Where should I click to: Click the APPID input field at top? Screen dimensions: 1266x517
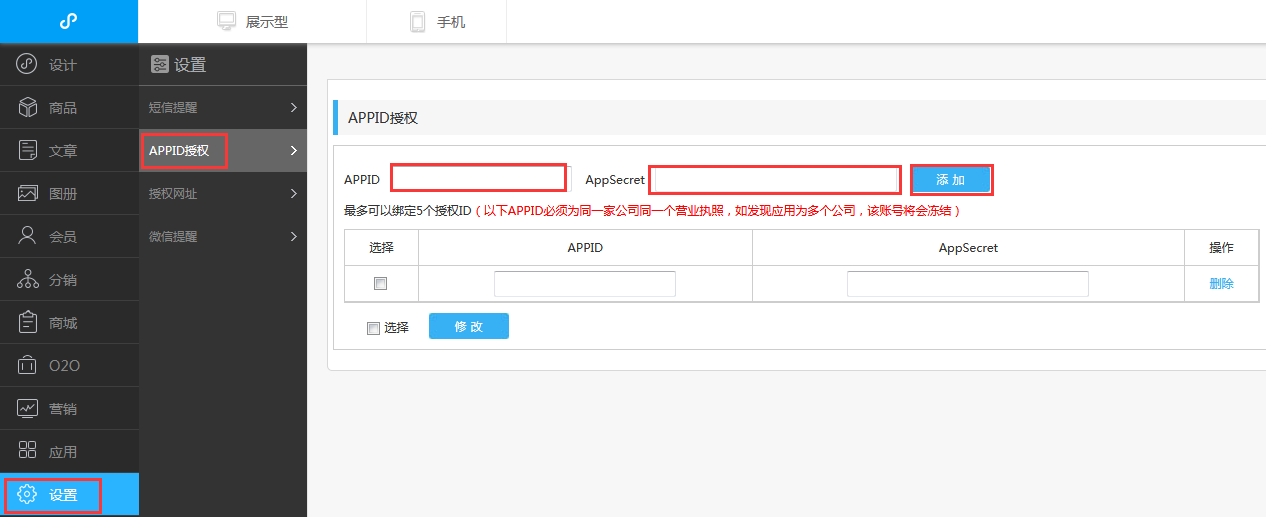coord(479,179)
